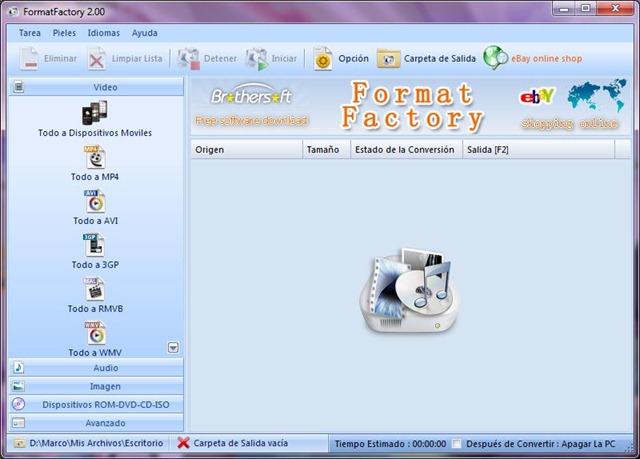
Task: Click the Origen column header
Action: (x=246, y=150)
